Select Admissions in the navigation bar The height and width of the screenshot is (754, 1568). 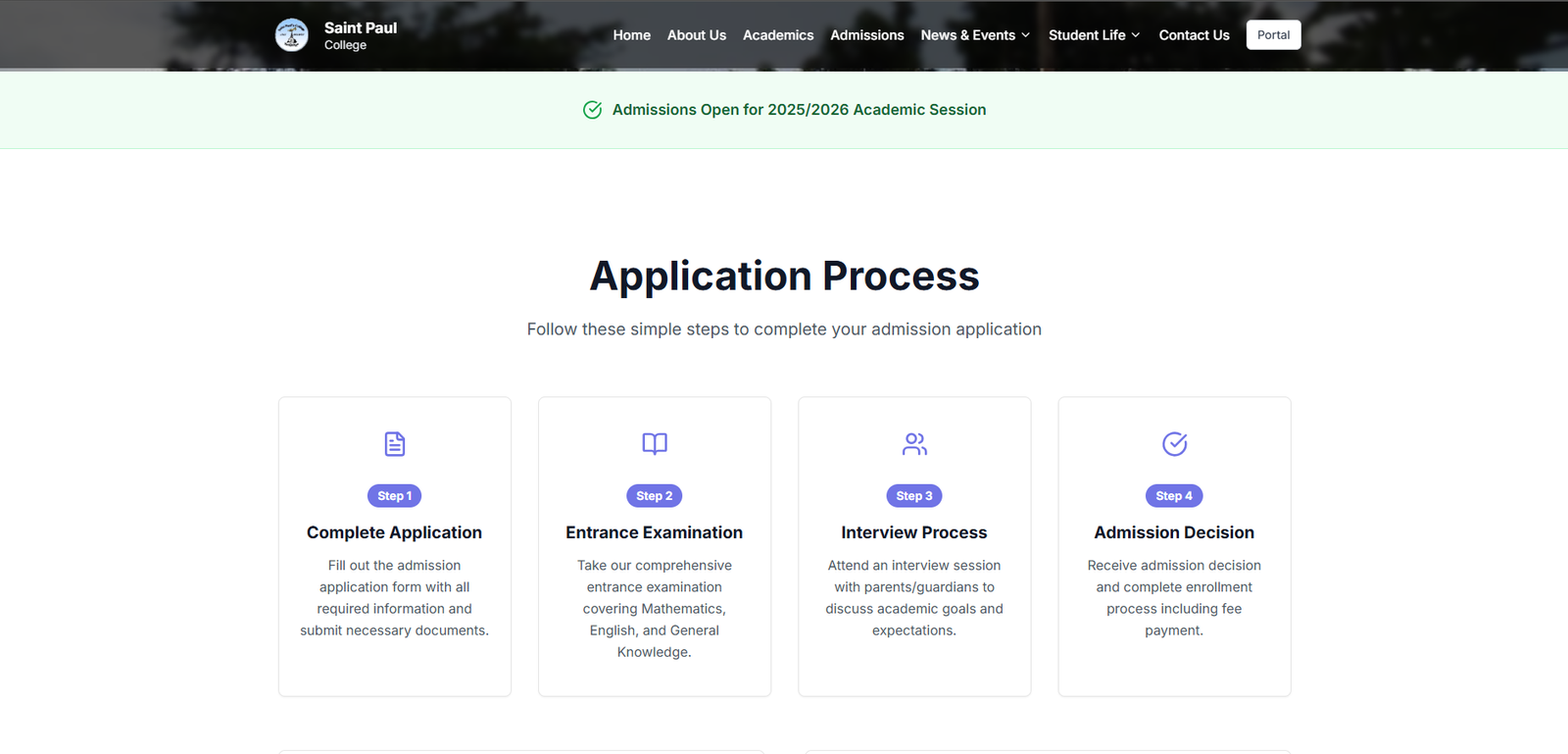[866, 35]
